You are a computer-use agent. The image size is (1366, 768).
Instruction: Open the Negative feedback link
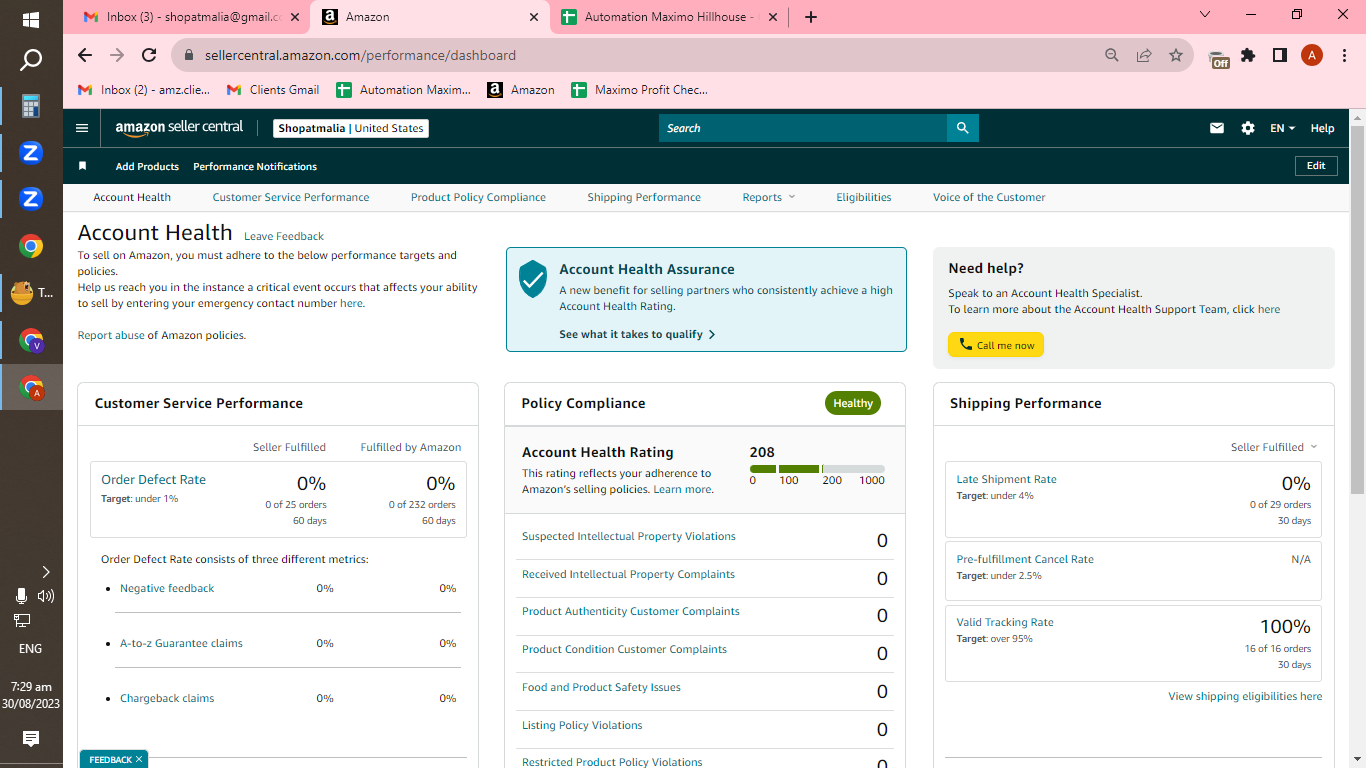pos(167,588)
